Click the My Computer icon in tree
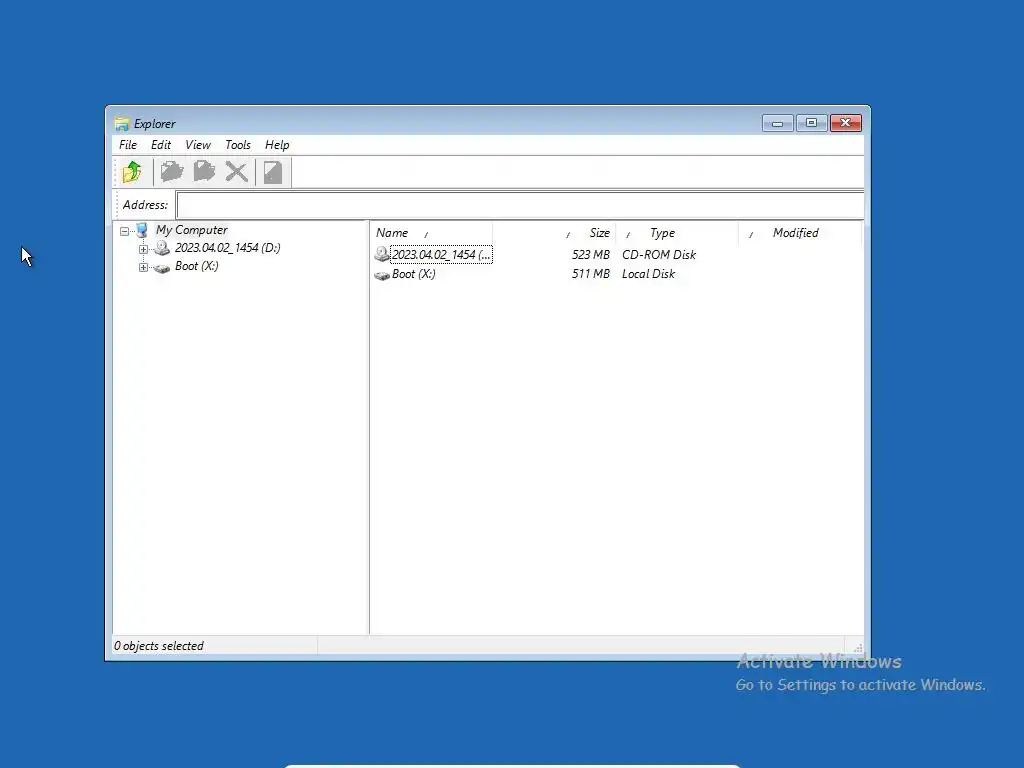 pos(142,230)
